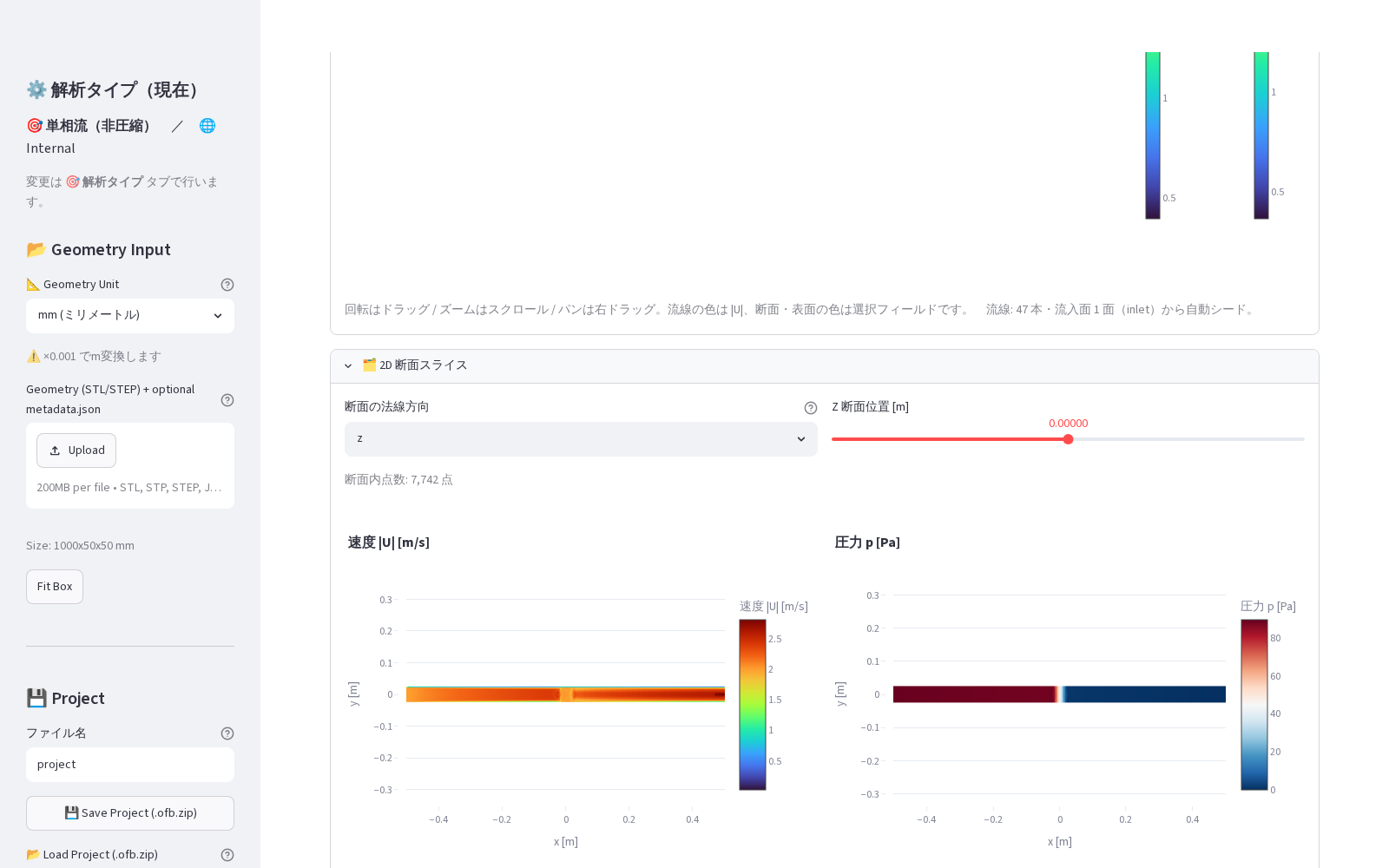Click the globe icon above Internal
This screenshot has width=1389, height=868.
207,126
